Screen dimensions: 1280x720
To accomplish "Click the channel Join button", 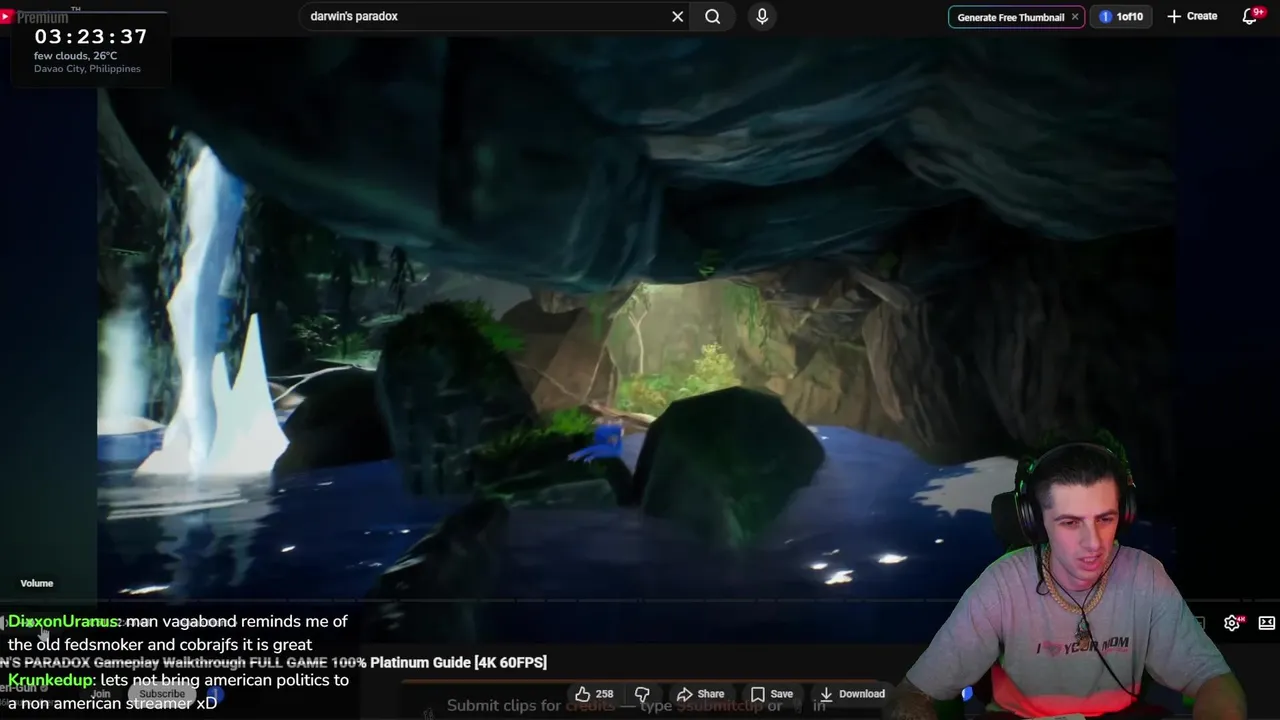I will point(100,694).
